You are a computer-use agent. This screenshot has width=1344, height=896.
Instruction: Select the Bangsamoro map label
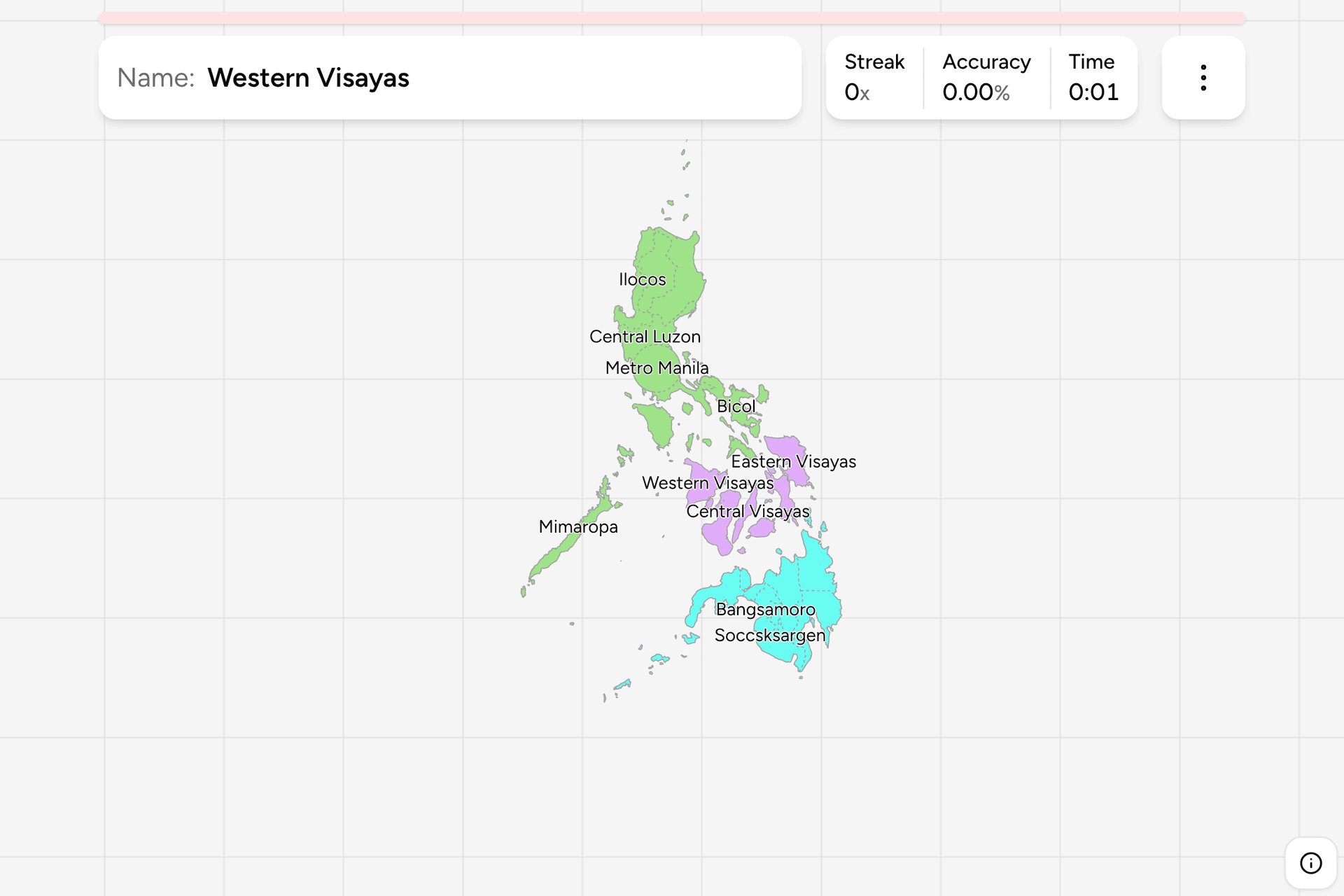point(765,610)
